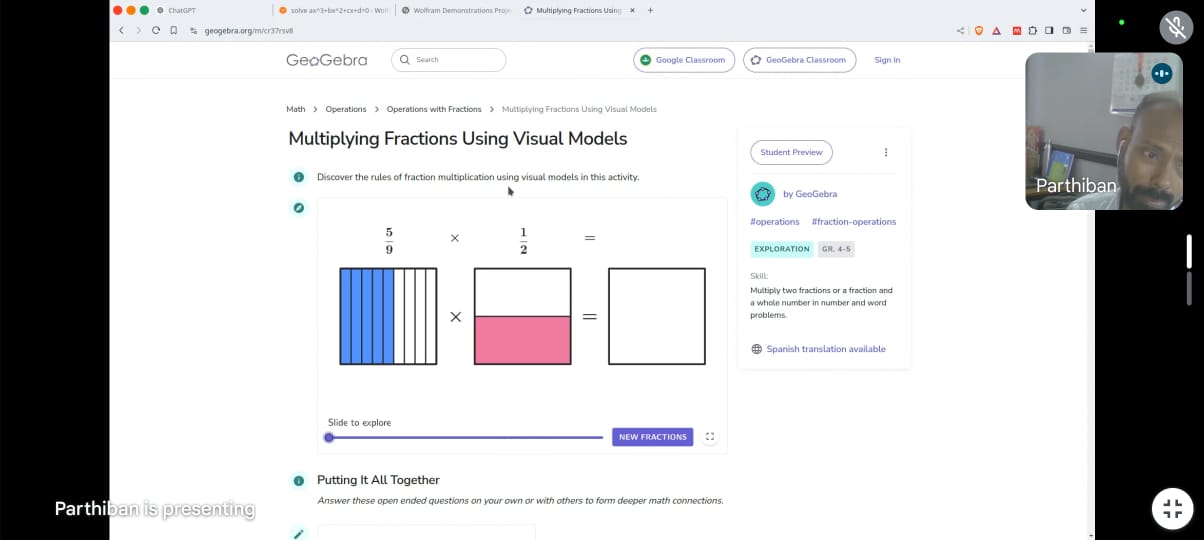Screen dimensions: 1204x540
Task: Click the site settings icon in address bar
Action: (x=194, y=30)
